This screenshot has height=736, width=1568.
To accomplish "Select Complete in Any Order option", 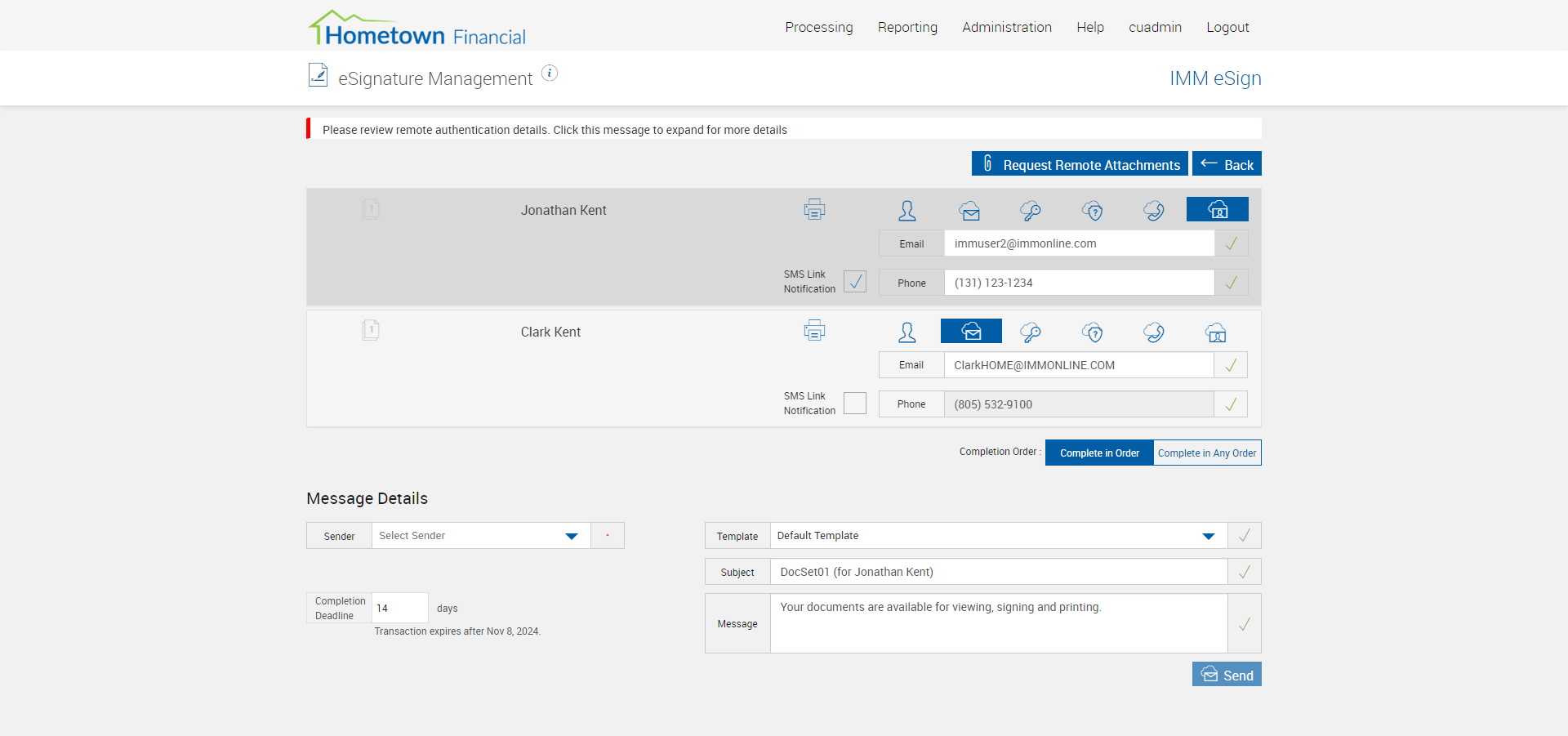I will pos(1207,453).
